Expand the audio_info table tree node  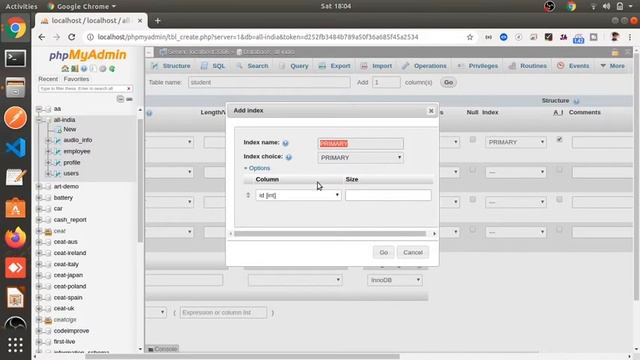point(48,140)
